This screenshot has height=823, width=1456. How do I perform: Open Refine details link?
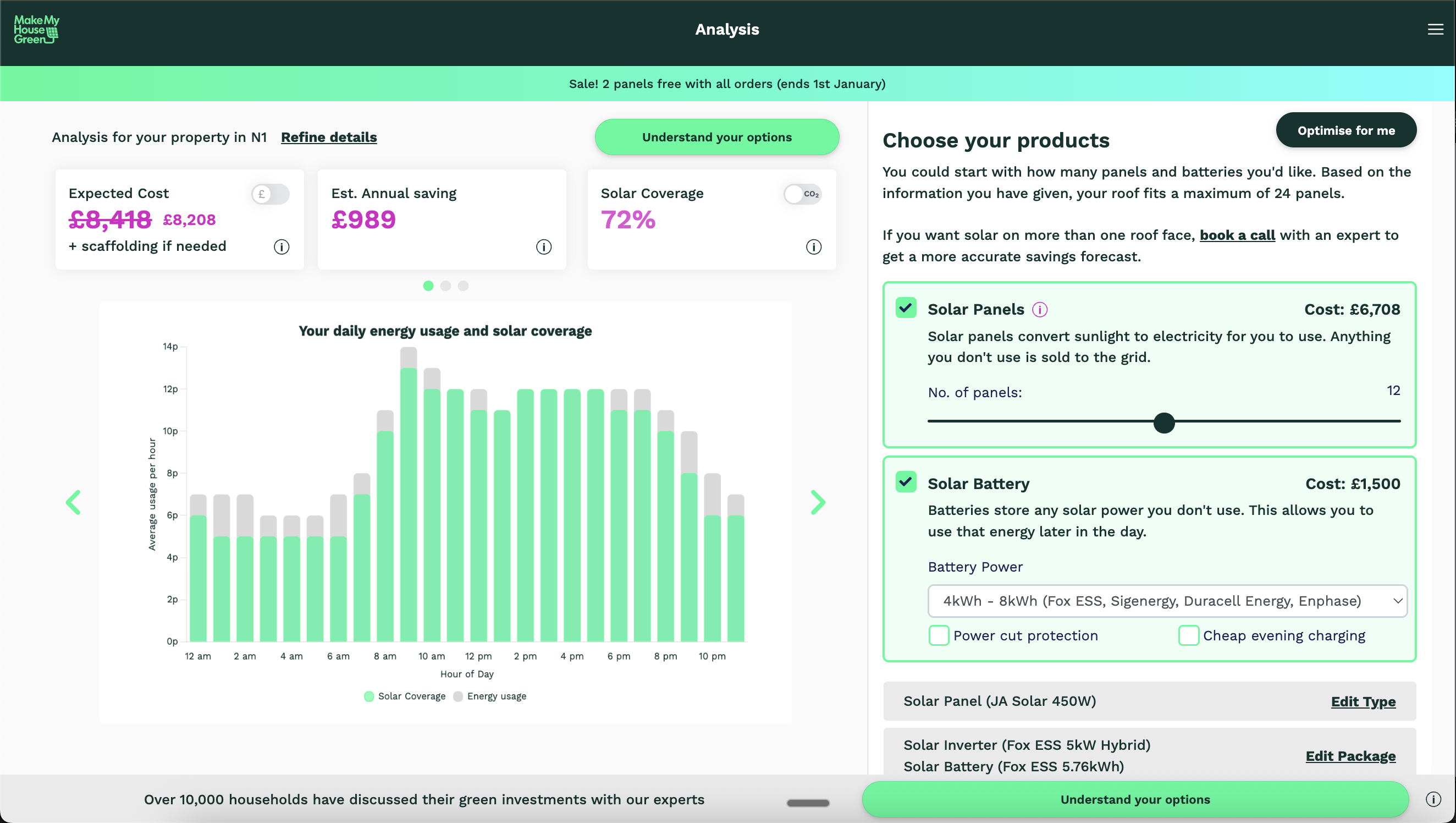(328, 137)
